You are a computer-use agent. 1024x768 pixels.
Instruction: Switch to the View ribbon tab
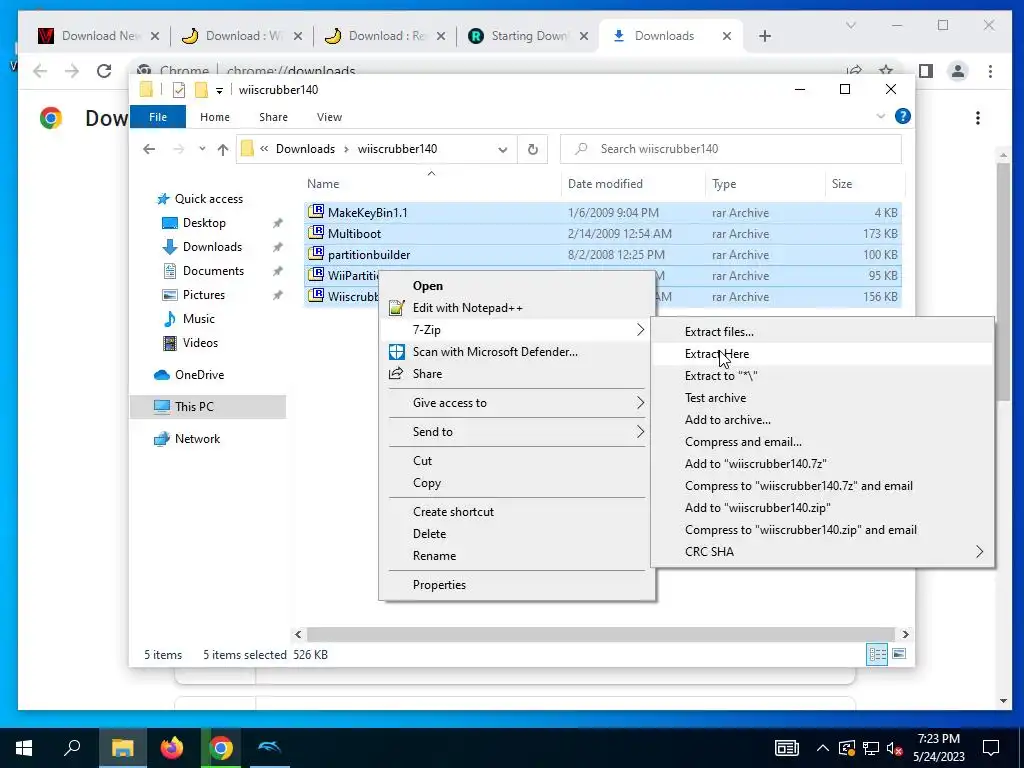329,117
